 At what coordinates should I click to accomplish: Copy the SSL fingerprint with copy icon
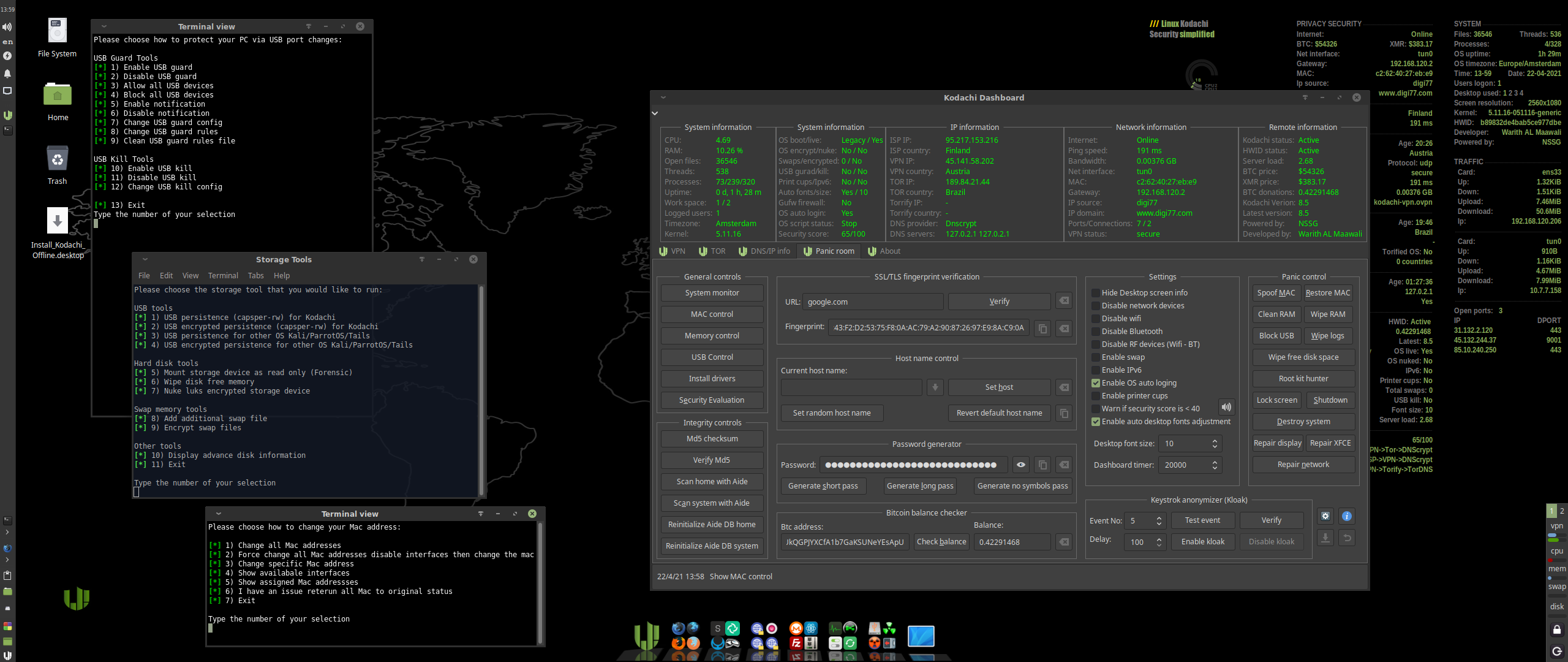[1042, 329]
